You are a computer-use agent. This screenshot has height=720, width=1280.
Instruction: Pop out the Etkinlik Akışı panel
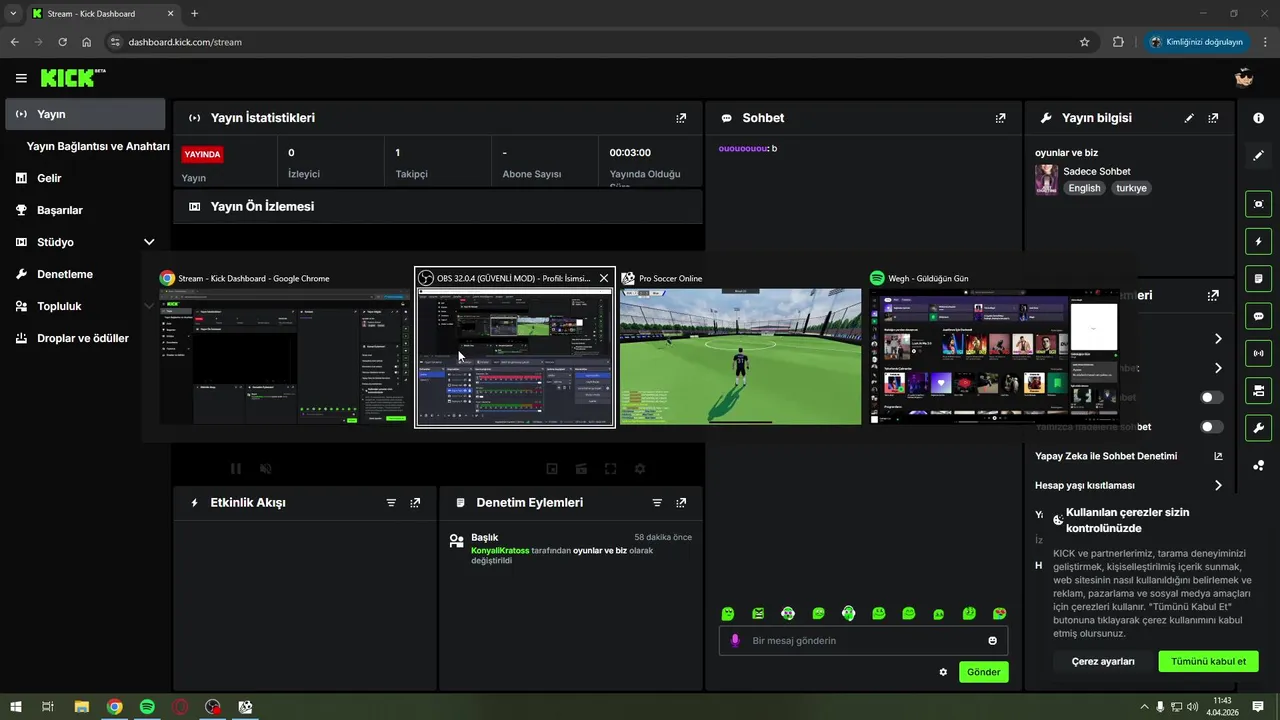pyautogui.click(x=415, y=503)
